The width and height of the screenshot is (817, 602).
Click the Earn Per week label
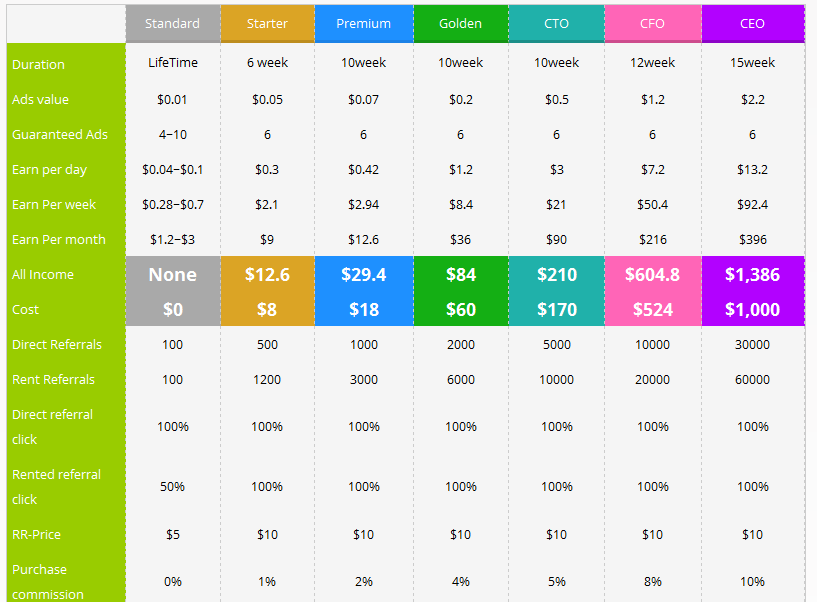(54, 204)
